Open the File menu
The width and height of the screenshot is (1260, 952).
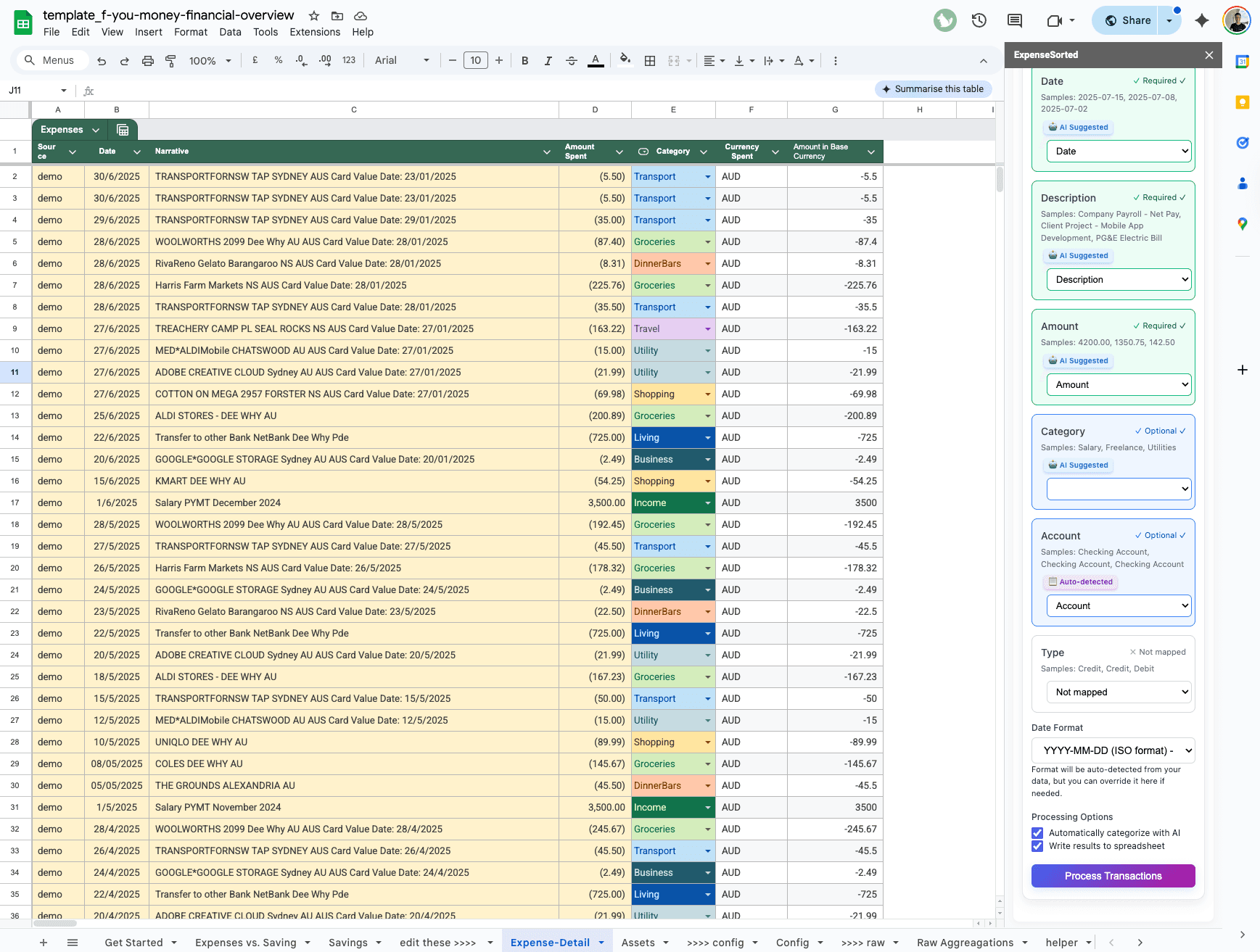52,32
